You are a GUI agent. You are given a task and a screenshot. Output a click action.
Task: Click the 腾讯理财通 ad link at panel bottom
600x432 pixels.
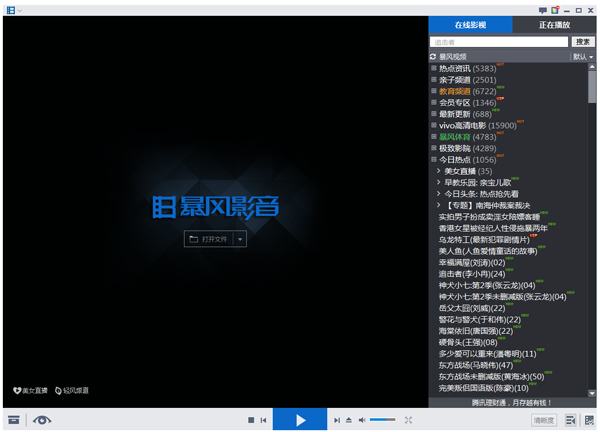click(511, 403)
